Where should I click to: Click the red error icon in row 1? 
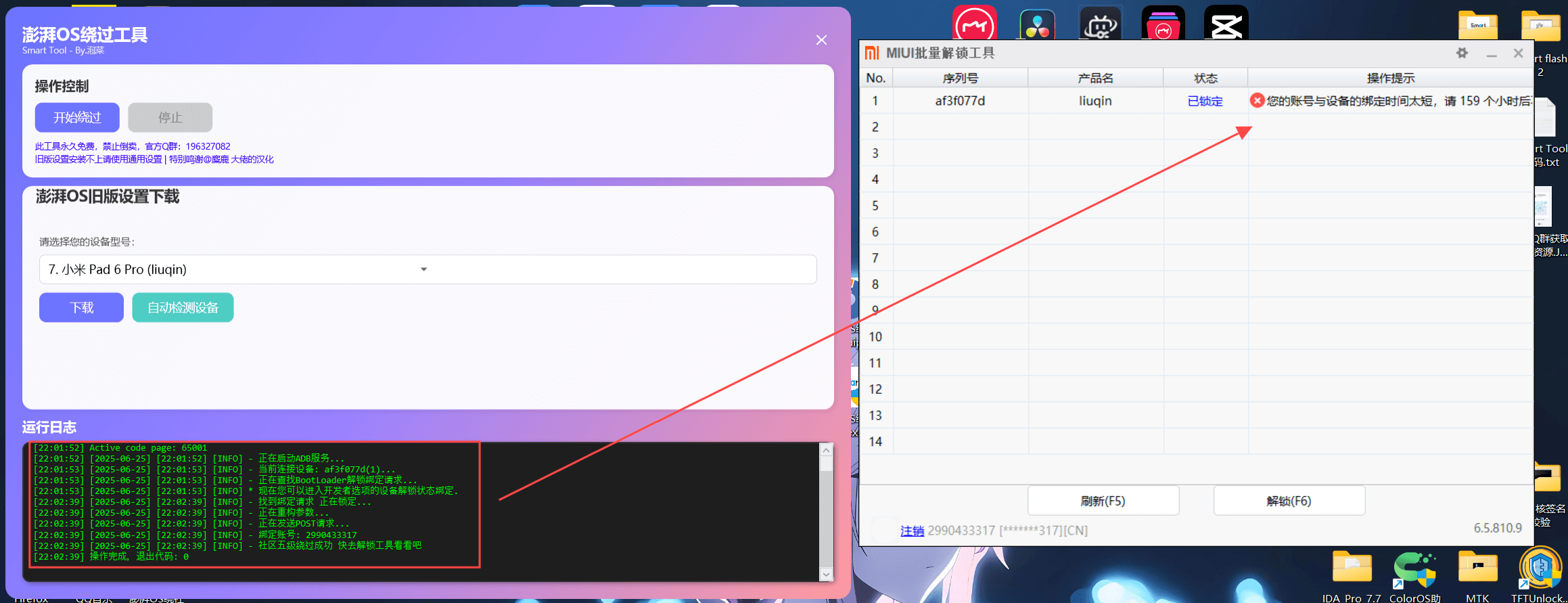click(x=1257, y=101)
